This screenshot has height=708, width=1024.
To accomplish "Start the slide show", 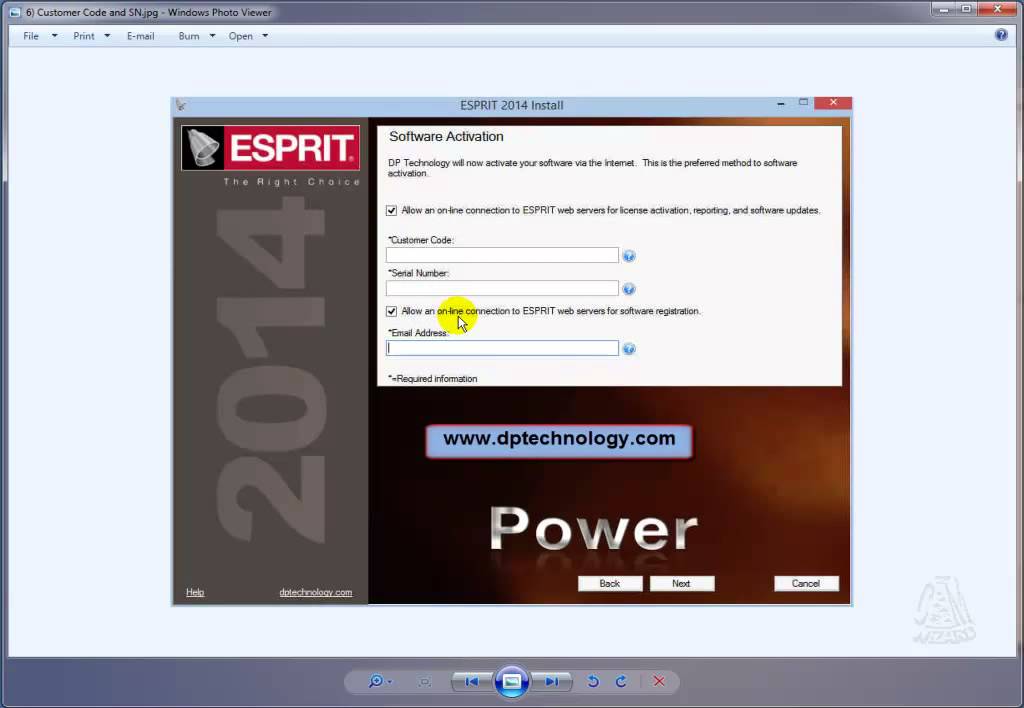I will click(511, 681).
